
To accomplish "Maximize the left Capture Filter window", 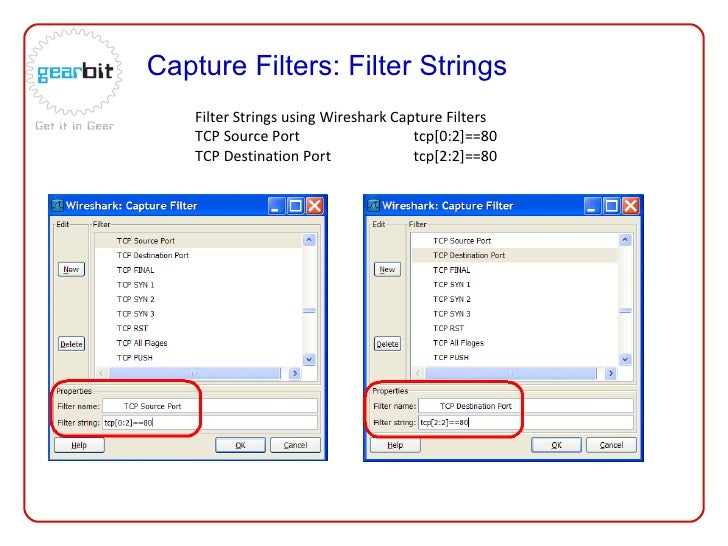I will click(295, 206).
